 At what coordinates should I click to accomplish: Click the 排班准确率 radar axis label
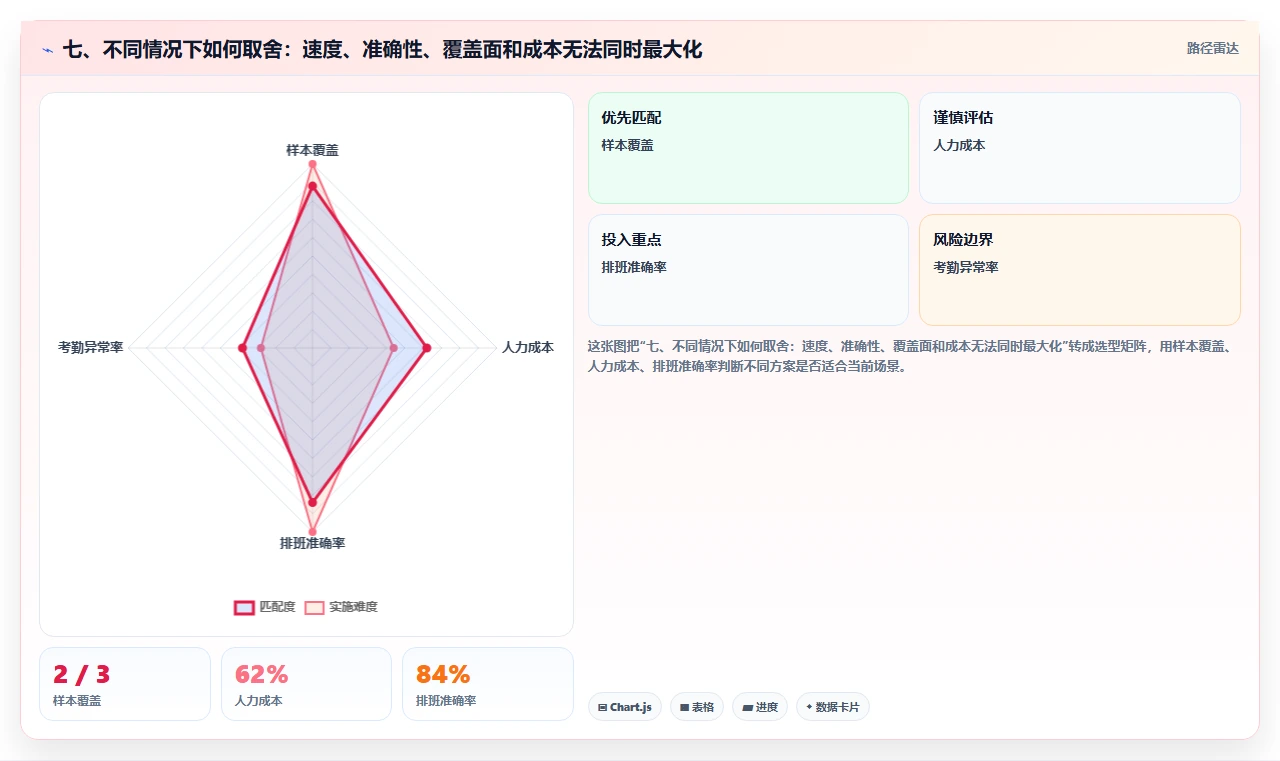312,544
